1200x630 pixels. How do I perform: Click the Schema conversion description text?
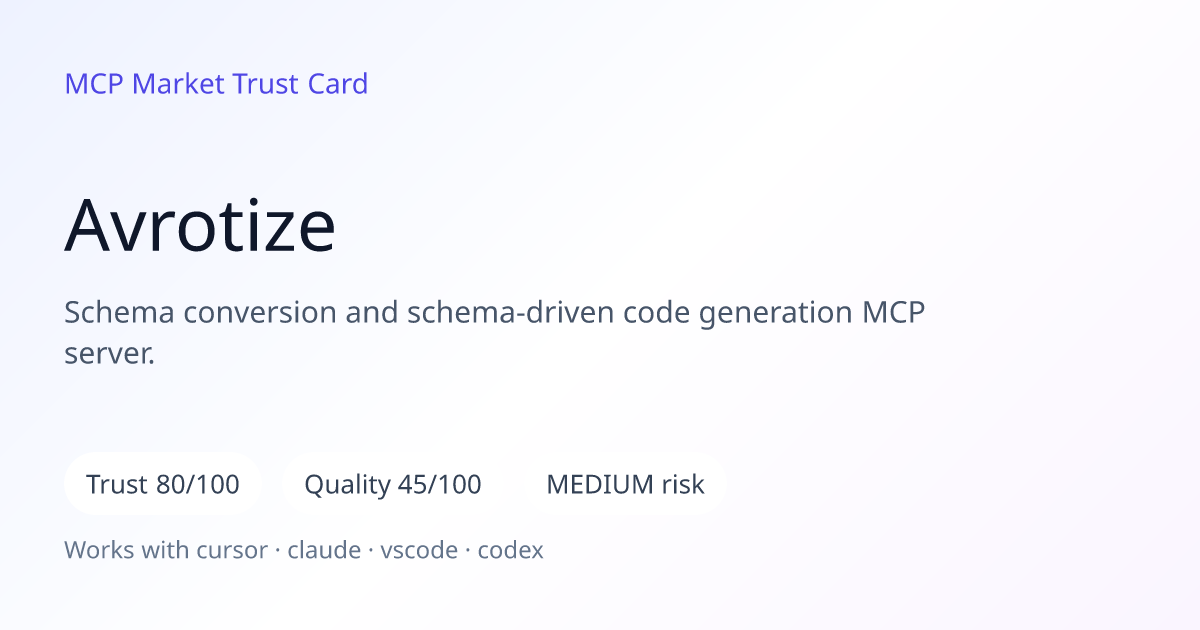tap(495, 332)
